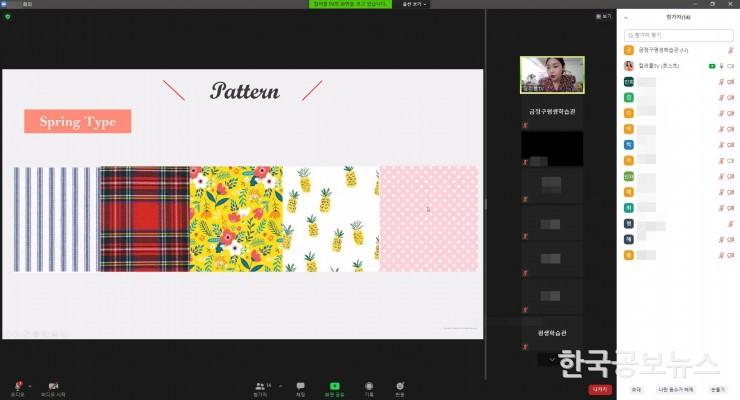Open the chat panel from the toolbar
The image size is (740, 400).
[x=300, y=389]
